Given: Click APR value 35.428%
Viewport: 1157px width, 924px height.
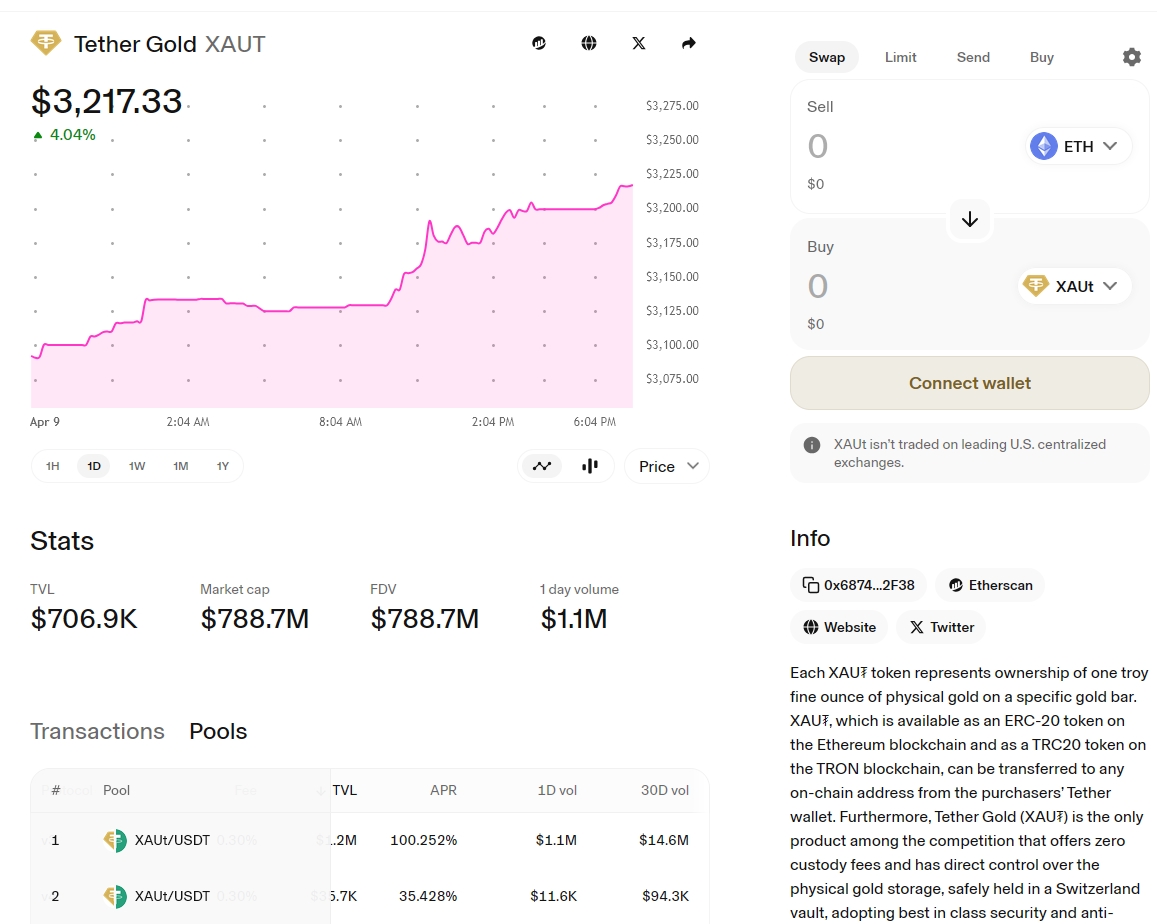Looking at the screenshot, I should click(428, 896).
